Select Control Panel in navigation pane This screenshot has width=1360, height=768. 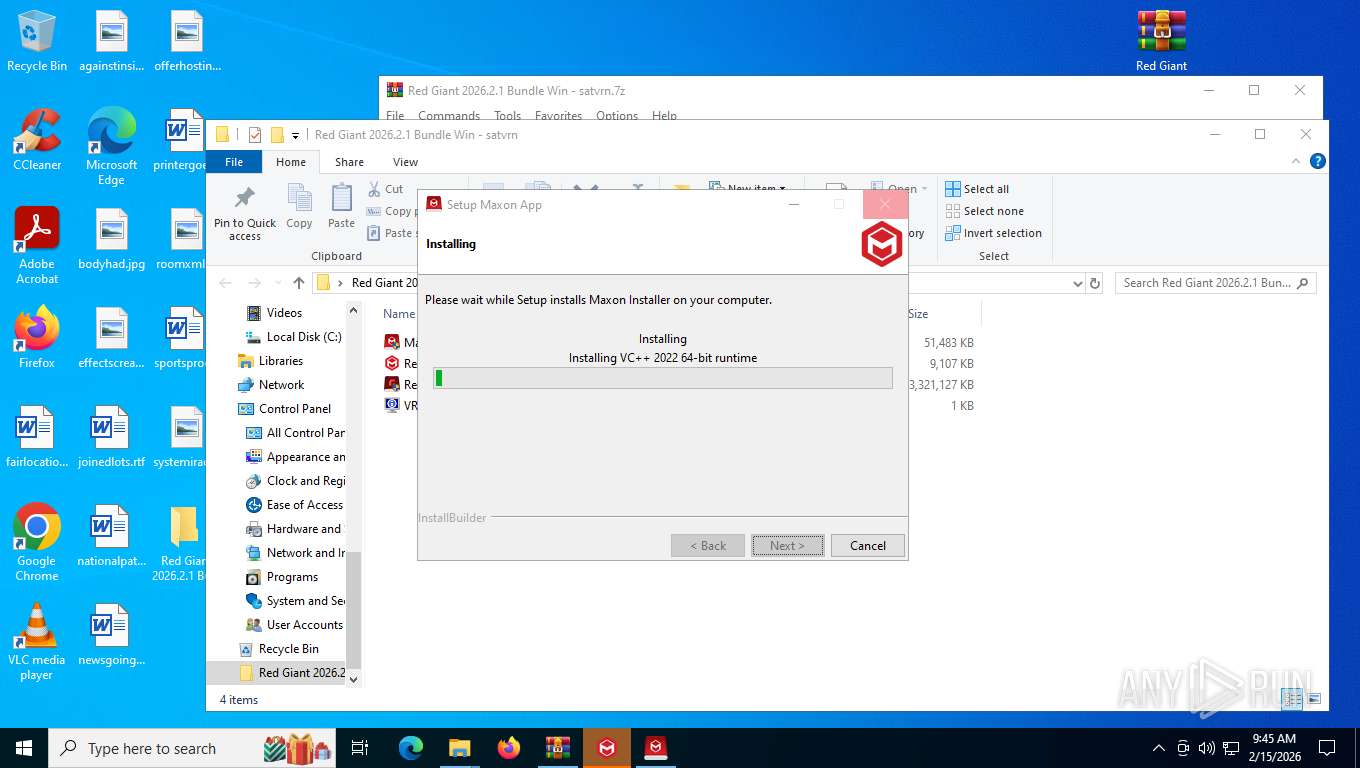point(295,409)
